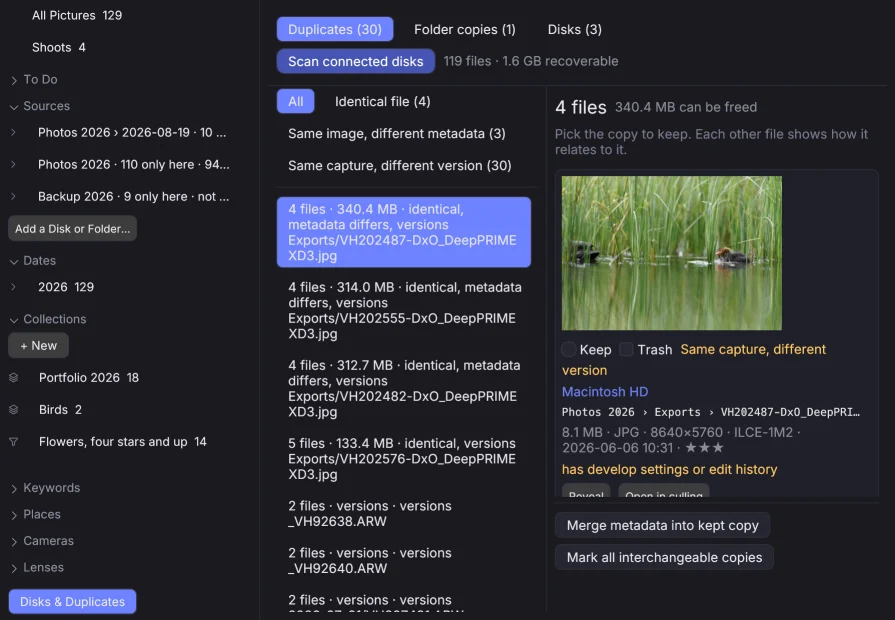This screenshot has height=620, width=895.
Task: Expand the Cameras section
Action: pos(14,541)
